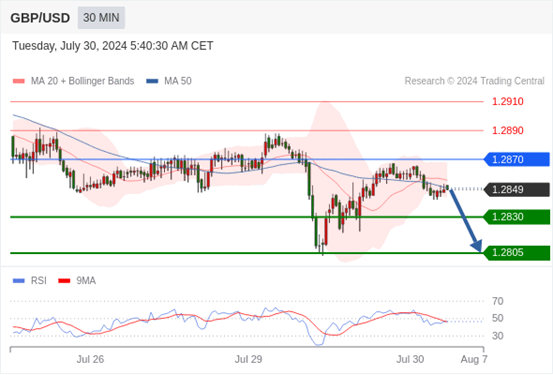This screenshot has height=375, width=553.
Task: Toggle the MA 20 + Bollinger Bands legend
Action: coord(73,81)
